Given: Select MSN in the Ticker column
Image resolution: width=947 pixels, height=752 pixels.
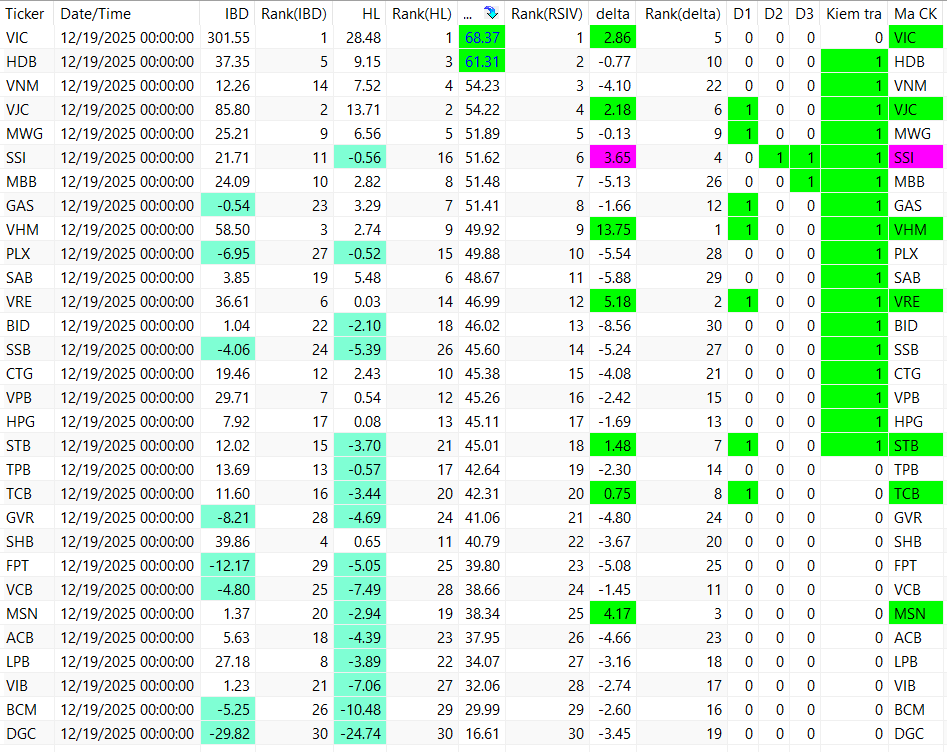Looking at the screenshot, I should click(x=22, y=614).
